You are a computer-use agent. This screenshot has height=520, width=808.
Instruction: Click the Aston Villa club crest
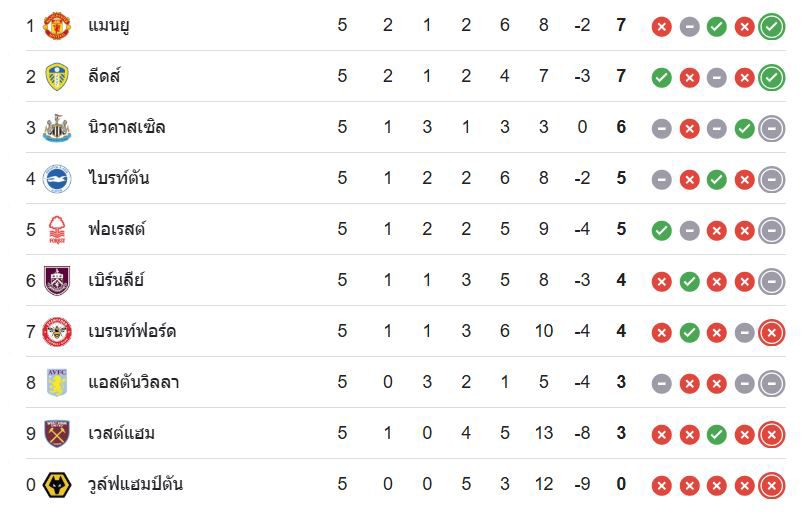point(56,382)
